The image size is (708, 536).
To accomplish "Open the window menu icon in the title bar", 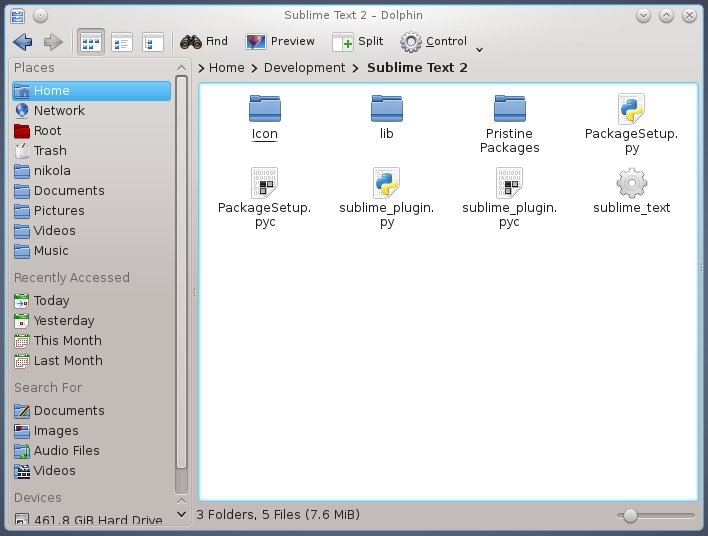I will click(18, 16).
